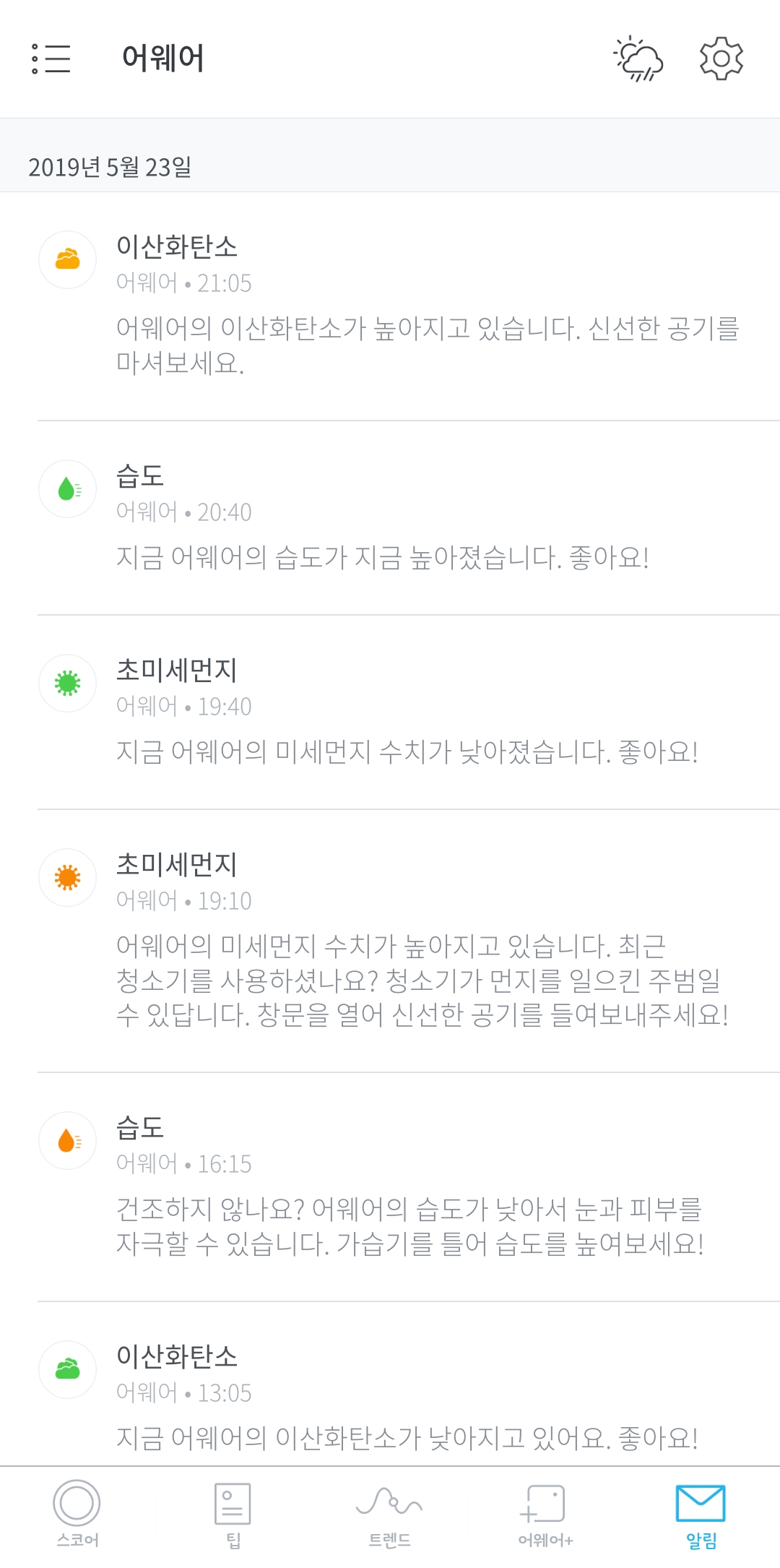Open the weather forecast icon
The image size is (780, 1568).
pos(638,59)
